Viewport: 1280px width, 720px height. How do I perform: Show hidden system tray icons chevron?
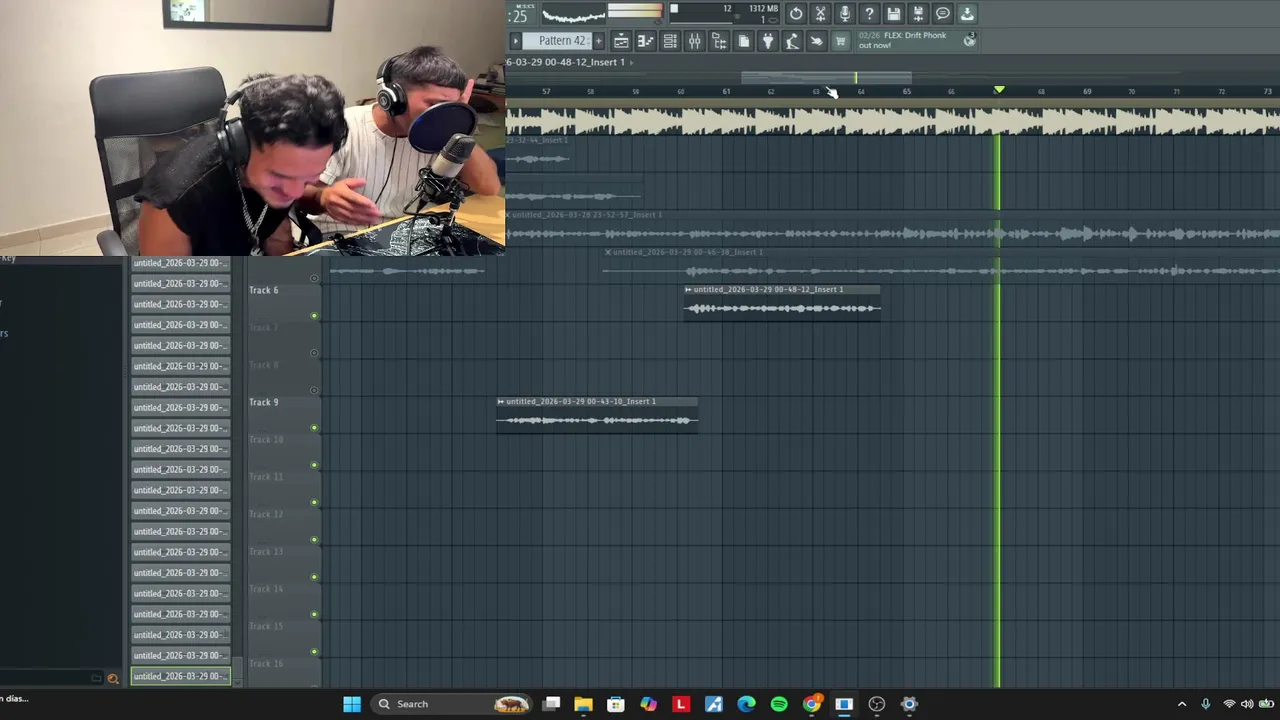[1182, 704]
